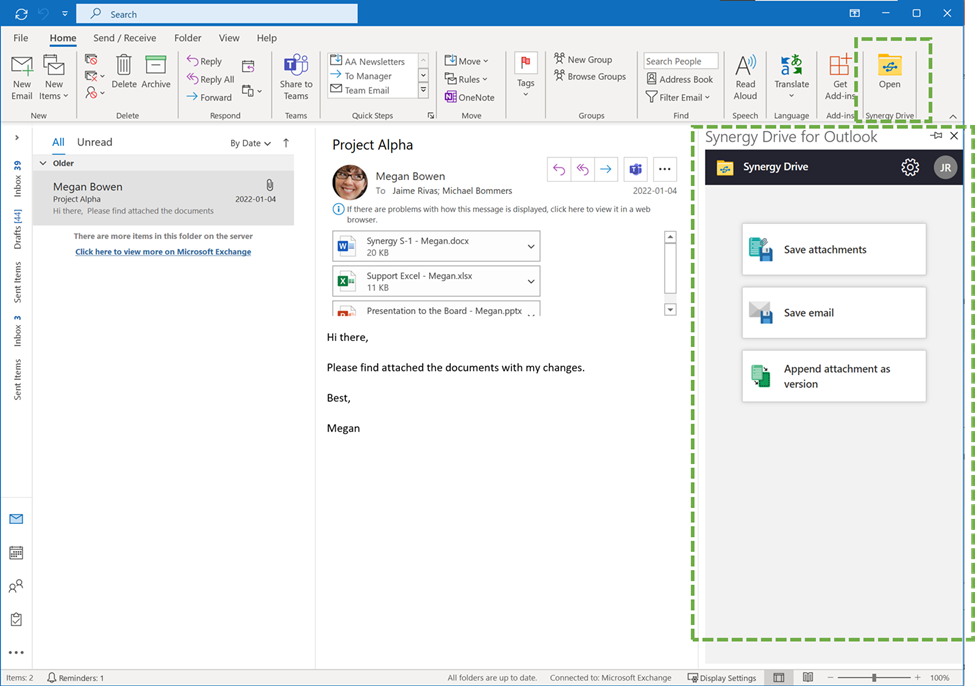Image resolution: width=975 pixels, height=686 pixels.
Task: Open Synergy S-1 - Megan.docx attachment
Action: [430, 246]
